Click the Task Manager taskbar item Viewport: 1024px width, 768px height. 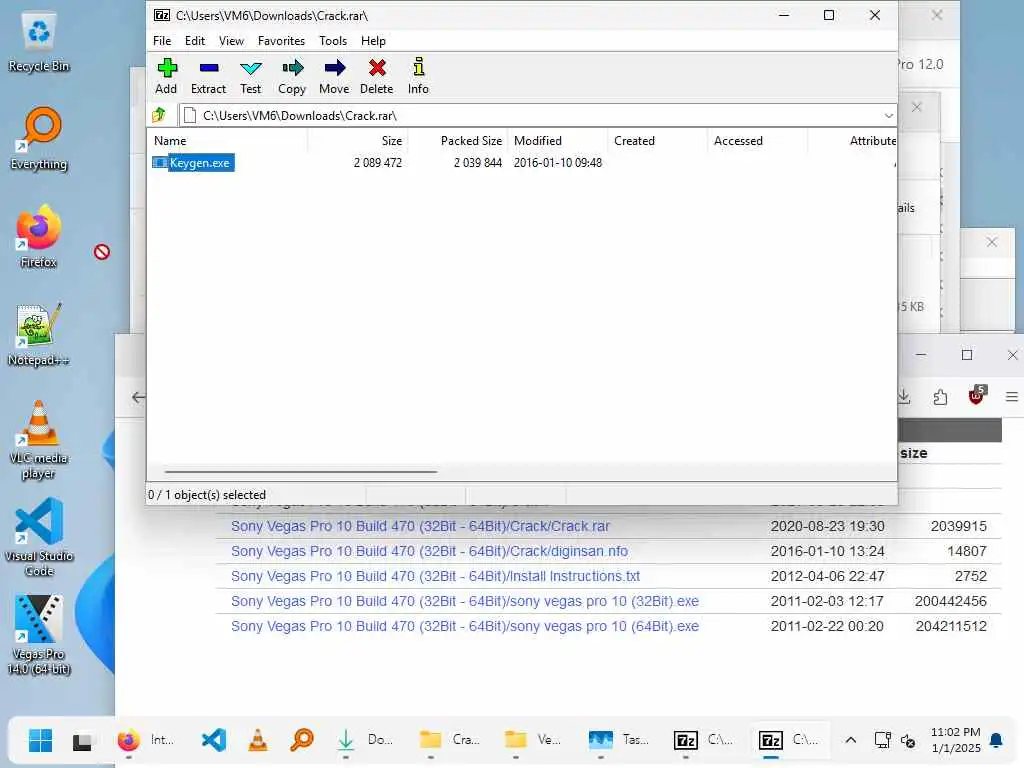click(619, 740)
